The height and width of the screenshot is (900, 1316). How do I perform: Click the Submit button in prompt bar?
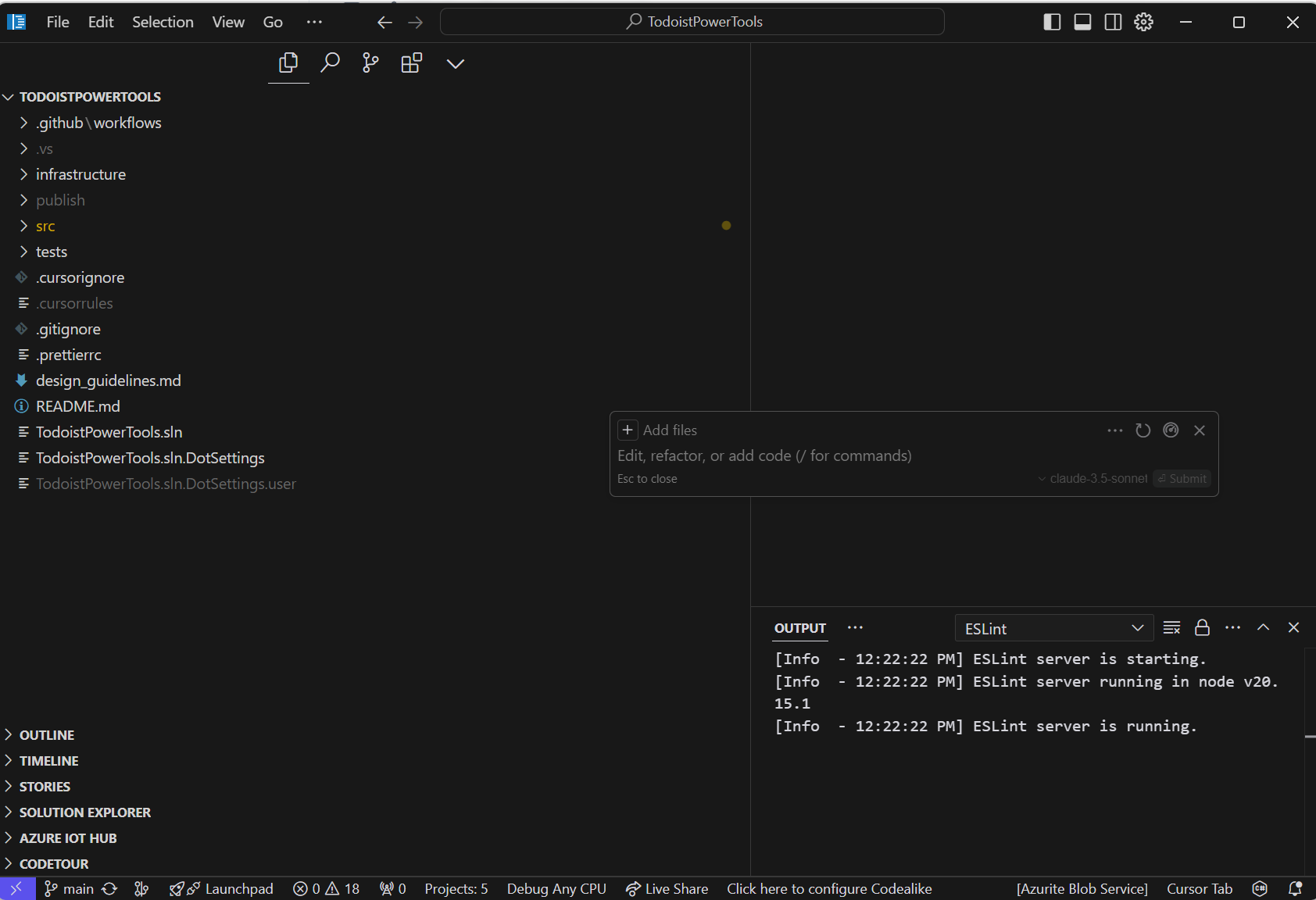tap(1182, 479)
